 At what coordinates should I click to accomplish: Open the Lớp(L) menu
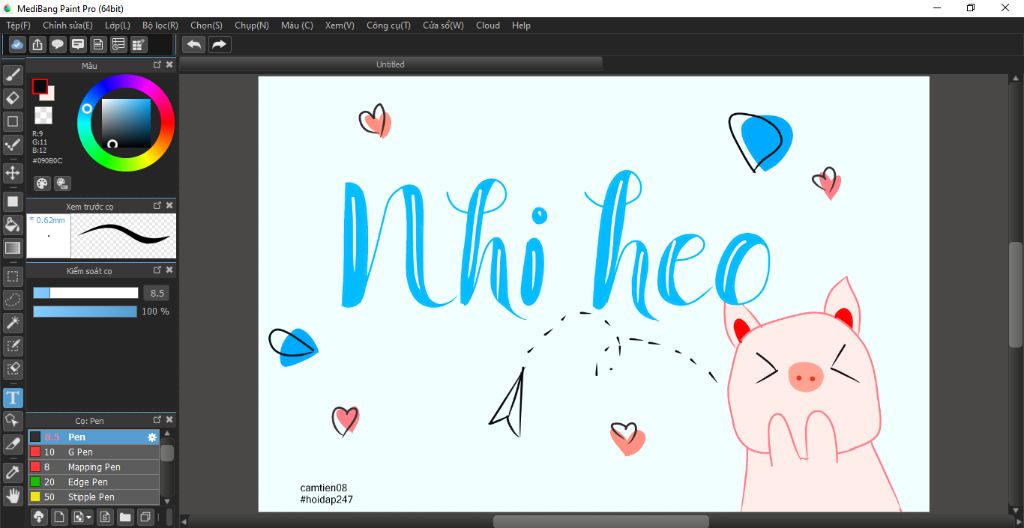click(118, 25)
